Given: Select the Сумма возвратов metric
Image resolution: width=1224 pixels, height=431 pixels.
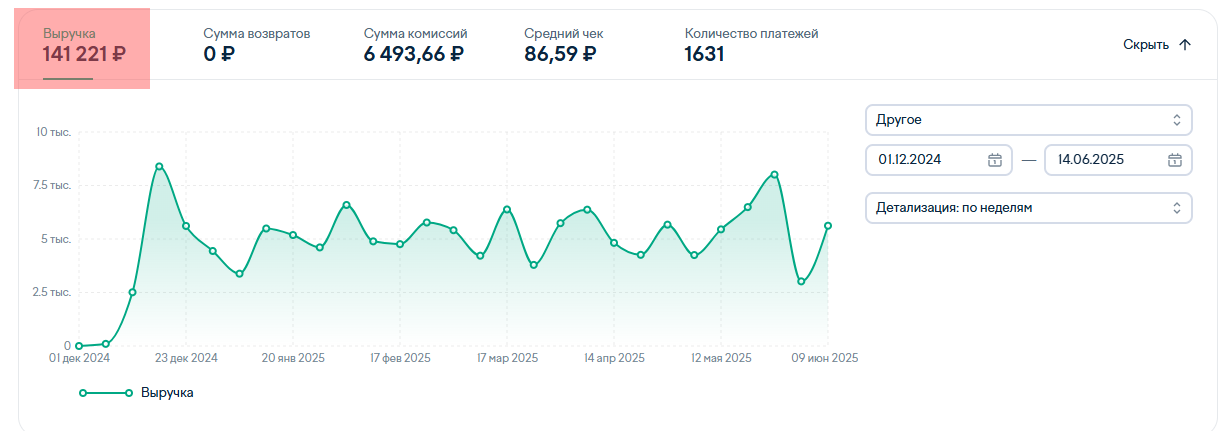Looking at the screenshot, I should (257, 45).
